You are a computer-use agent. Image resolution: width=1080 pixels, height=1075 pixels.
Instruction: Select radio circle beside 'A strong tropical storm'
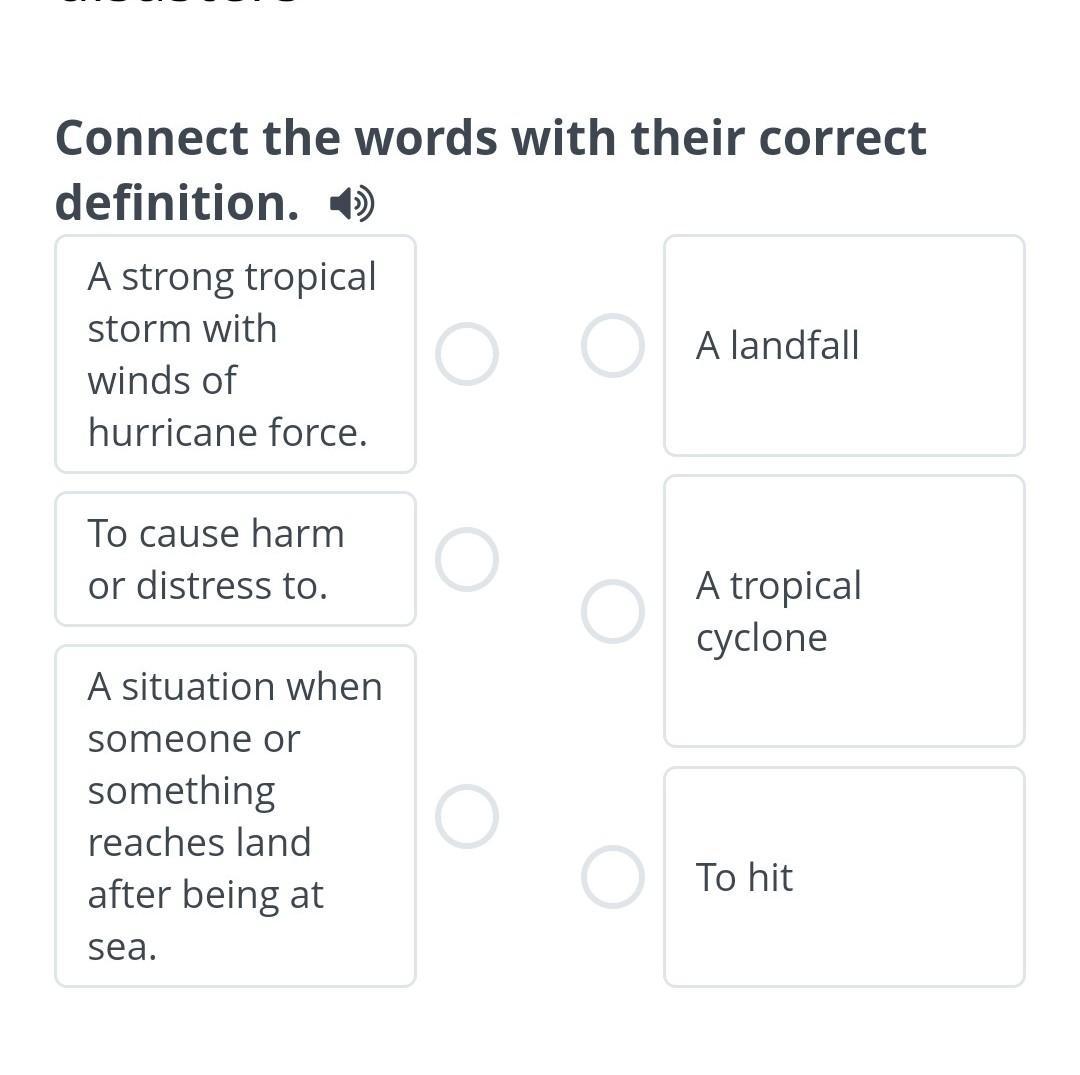(467, 354)
